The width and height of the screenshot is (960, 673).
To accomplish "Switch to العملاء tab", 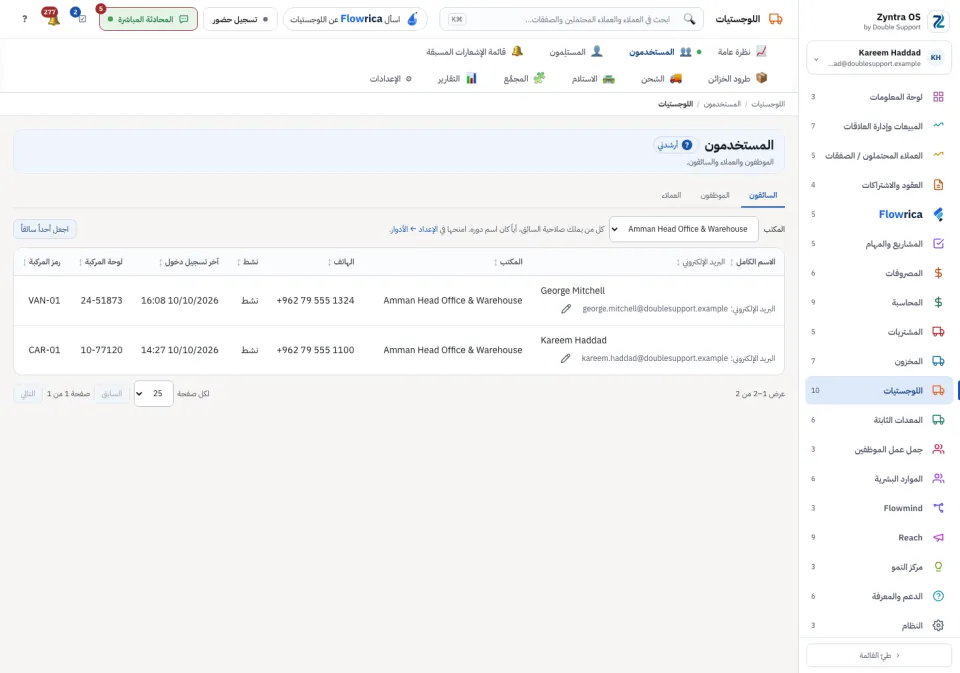I will (x=671, y=195).
